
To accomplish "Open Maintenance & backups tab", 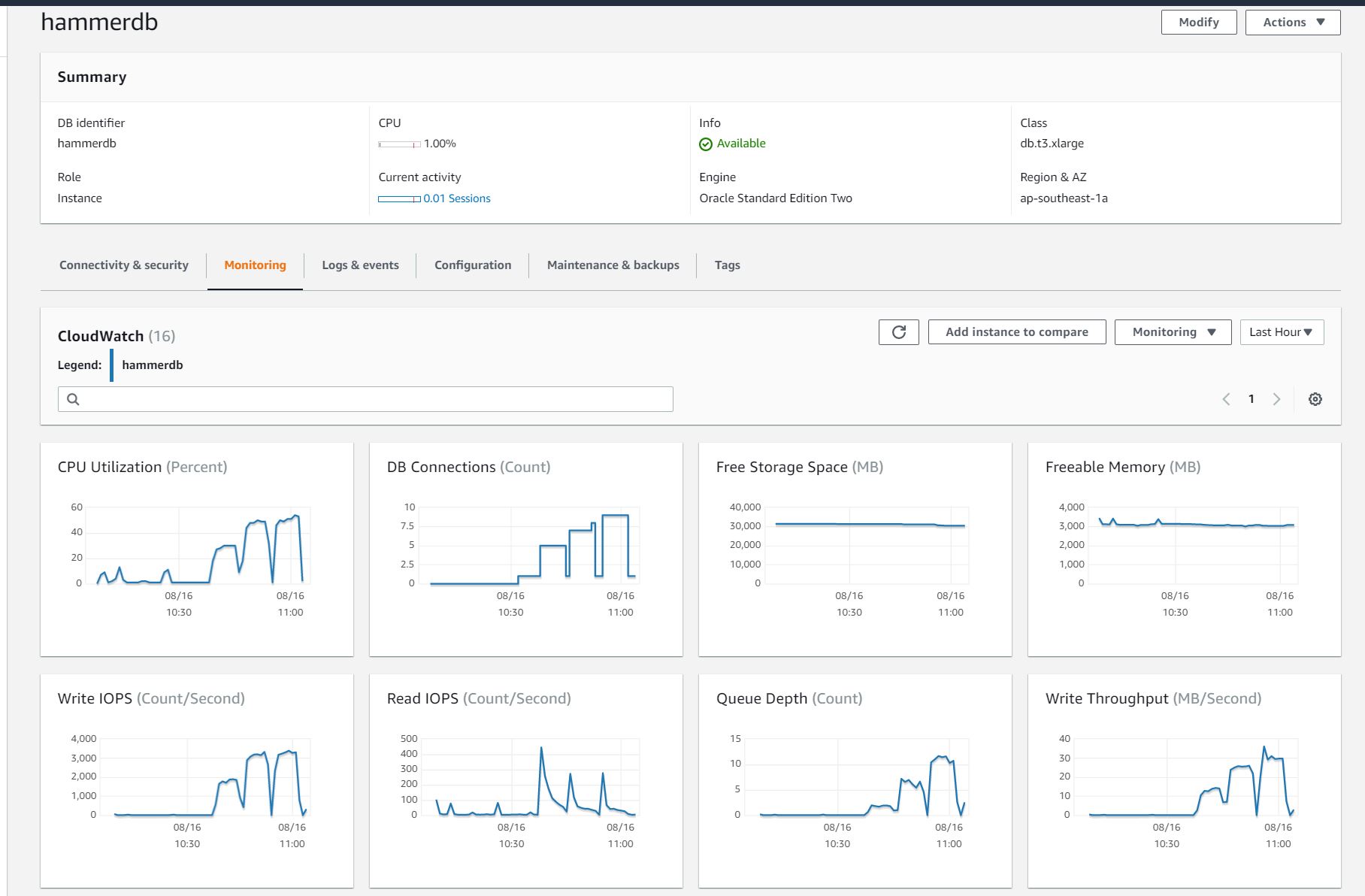I will tap(613, 265).
